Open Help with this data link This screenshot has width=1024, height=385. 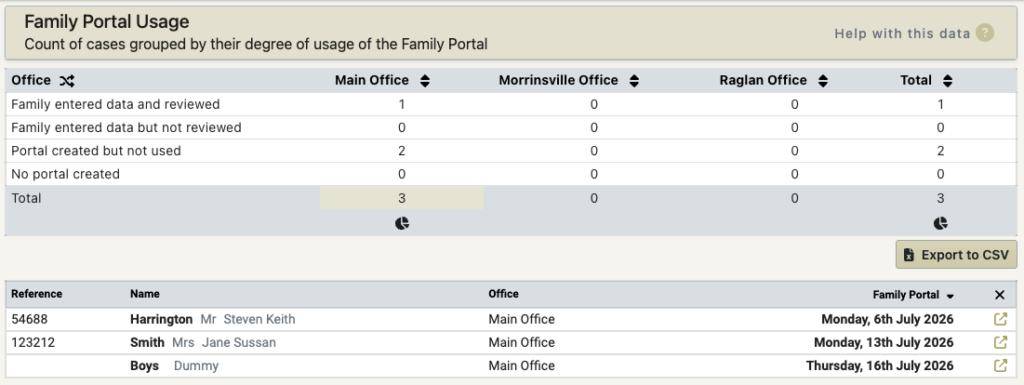tap(902, 33)
